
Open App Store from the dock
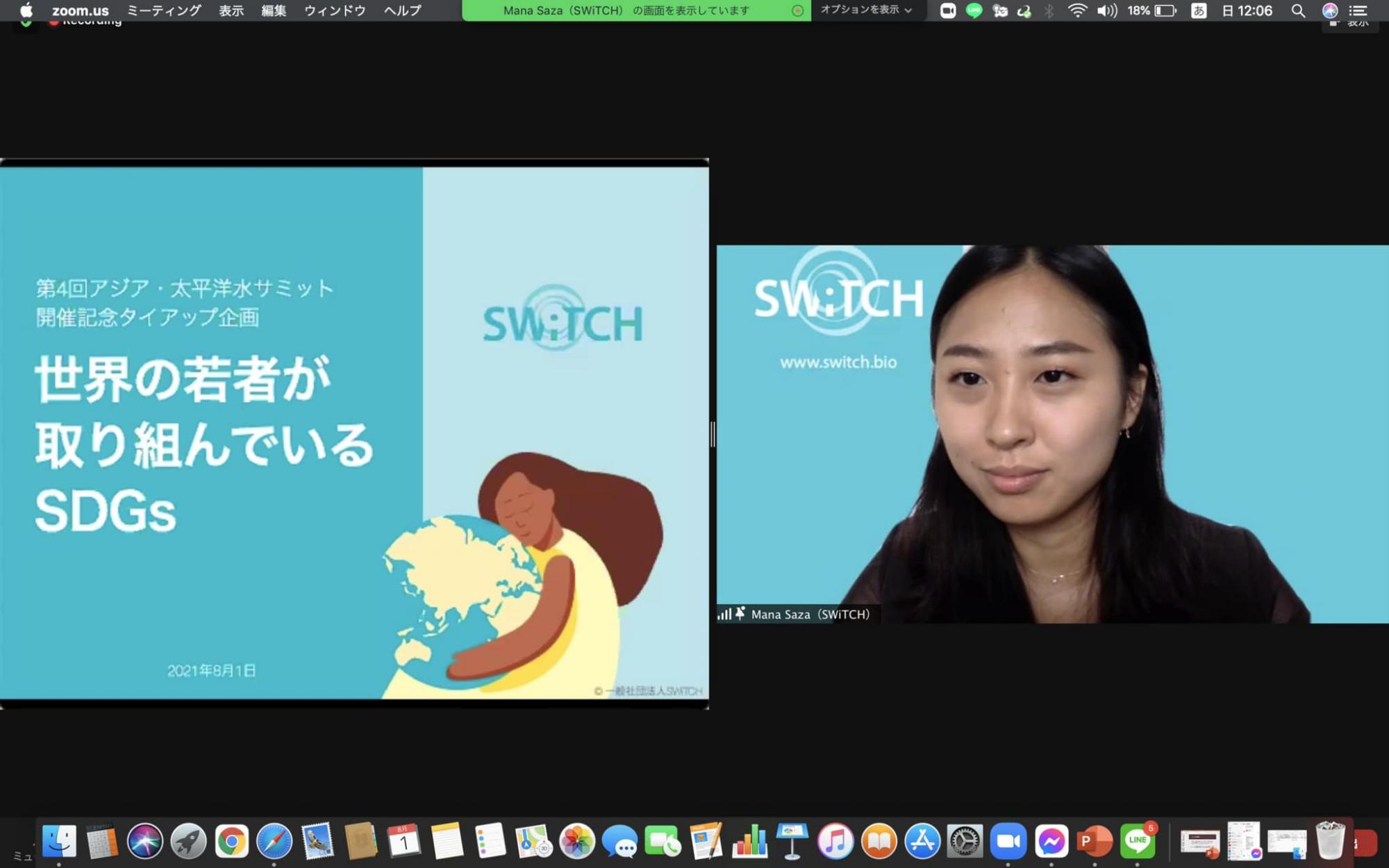(922, 841)
